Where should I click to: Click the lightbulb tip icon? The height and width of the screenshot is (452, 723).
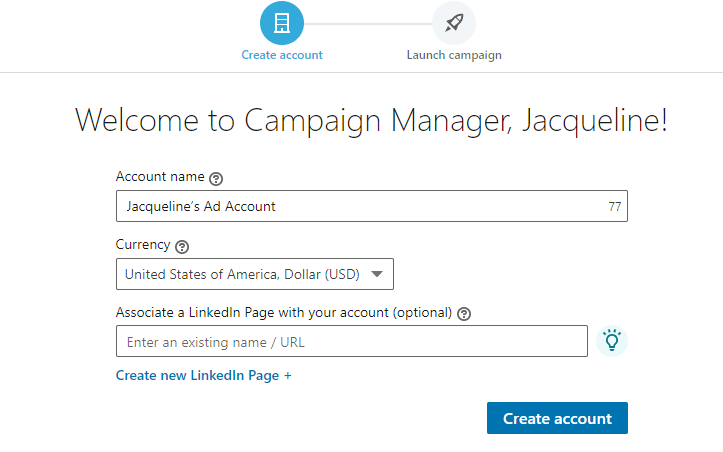click(612, 341)
